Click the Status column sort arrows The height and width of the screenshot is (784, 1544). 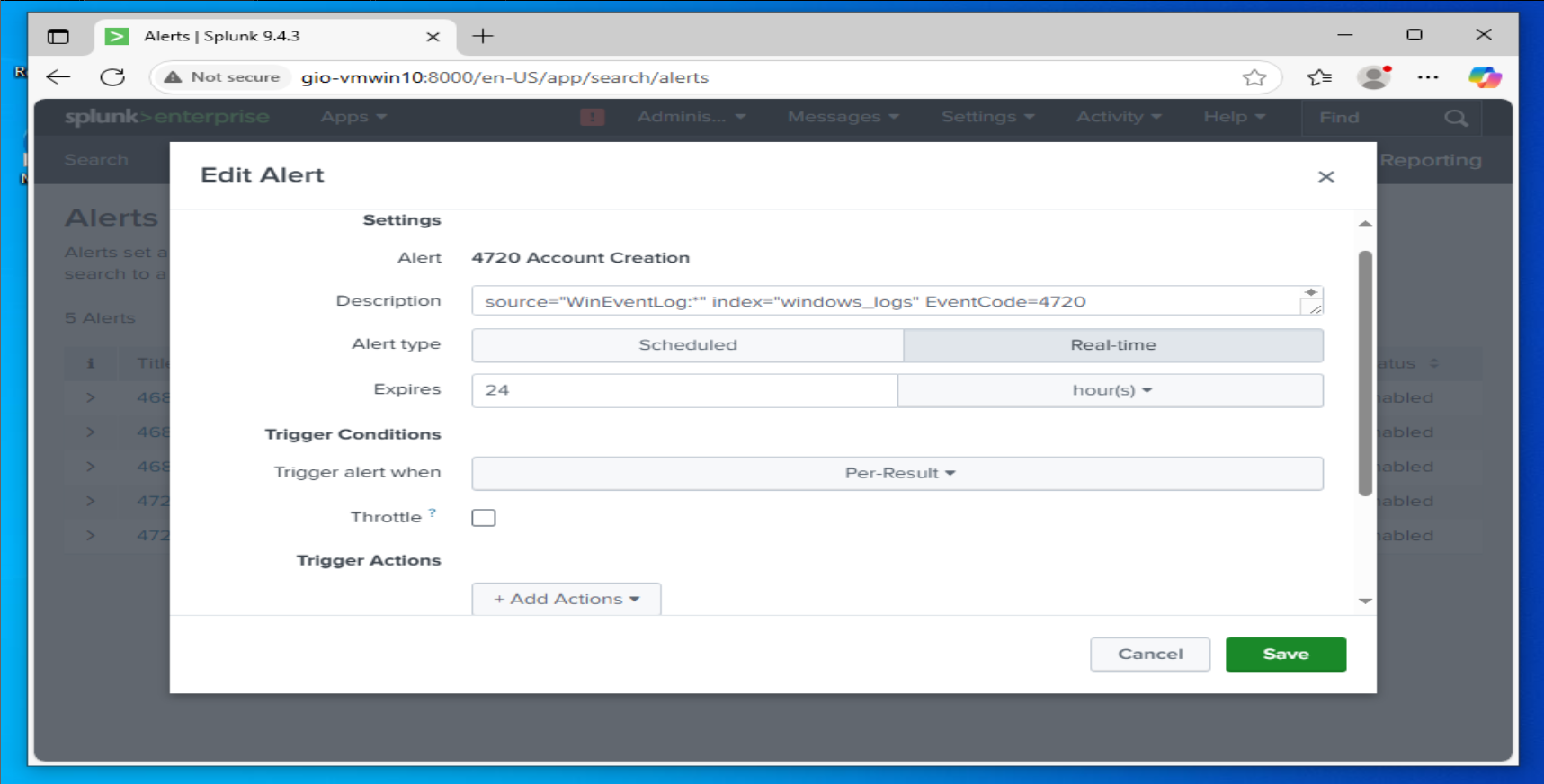1434,363
